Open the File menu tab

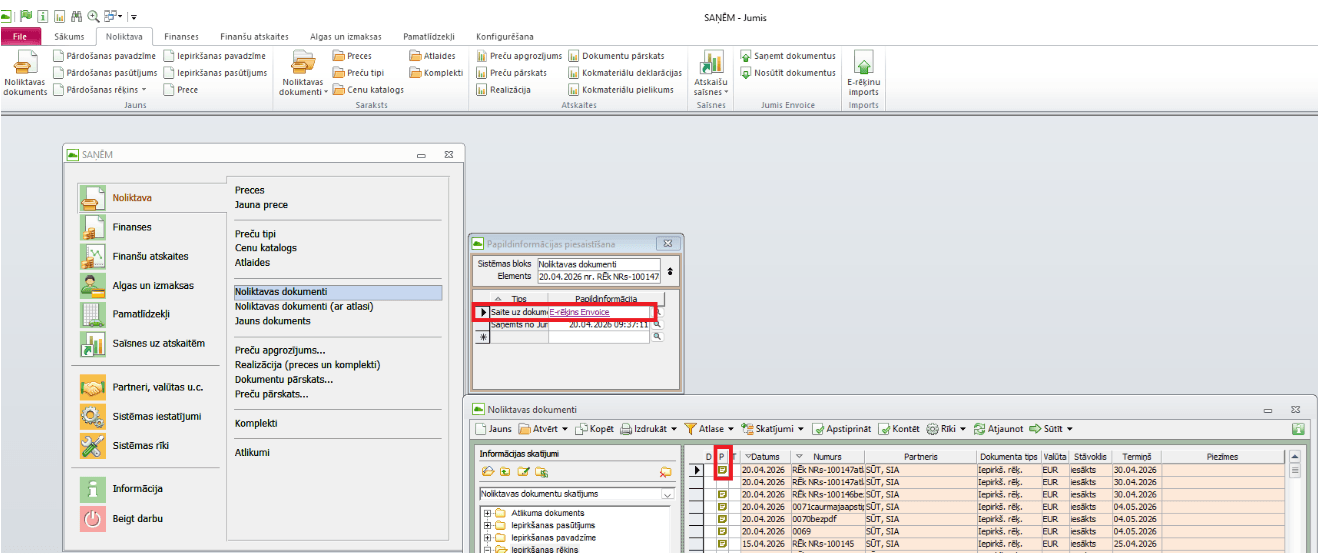20,36
